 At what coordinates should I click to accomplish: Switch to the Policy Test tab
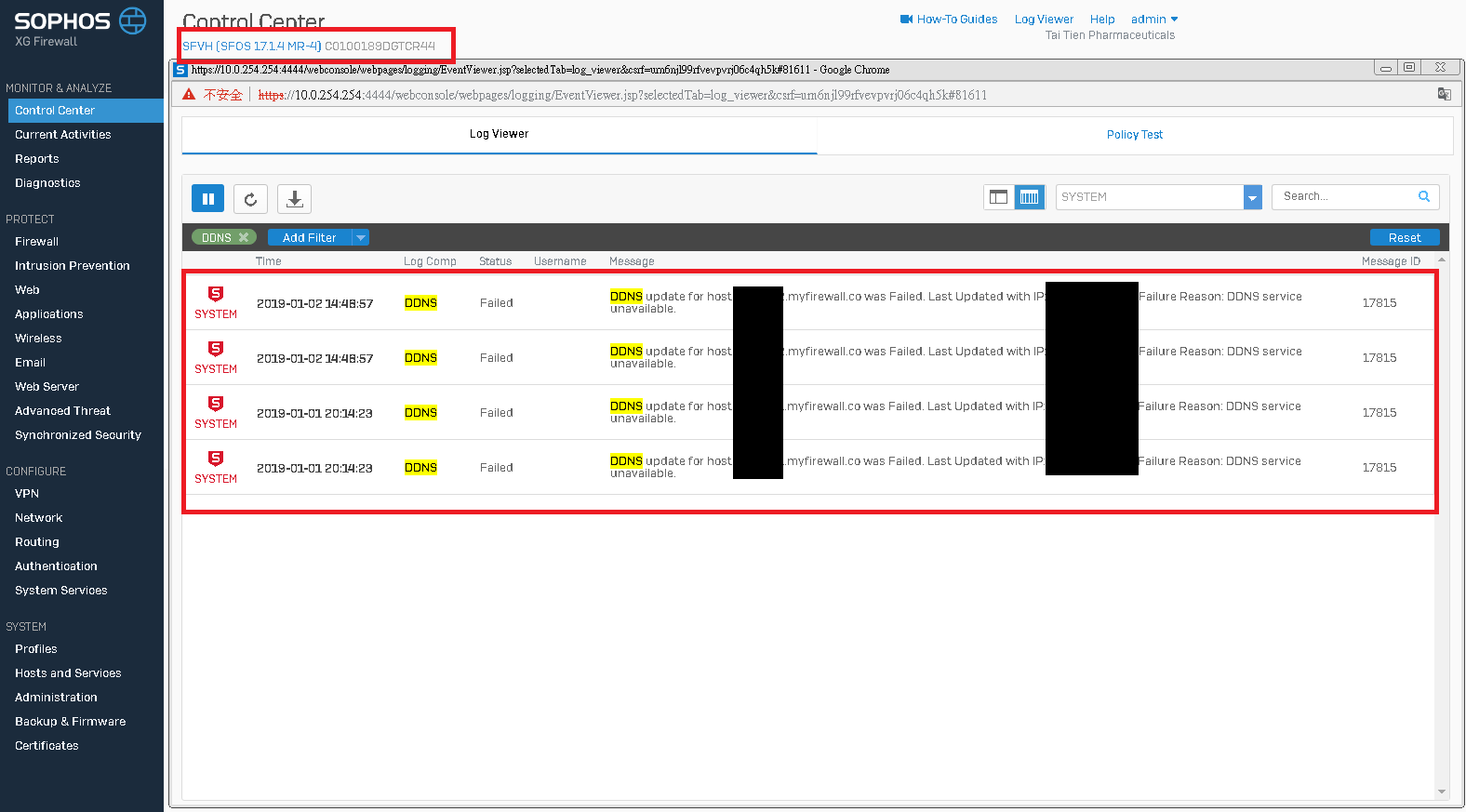tap(1134, 135)
